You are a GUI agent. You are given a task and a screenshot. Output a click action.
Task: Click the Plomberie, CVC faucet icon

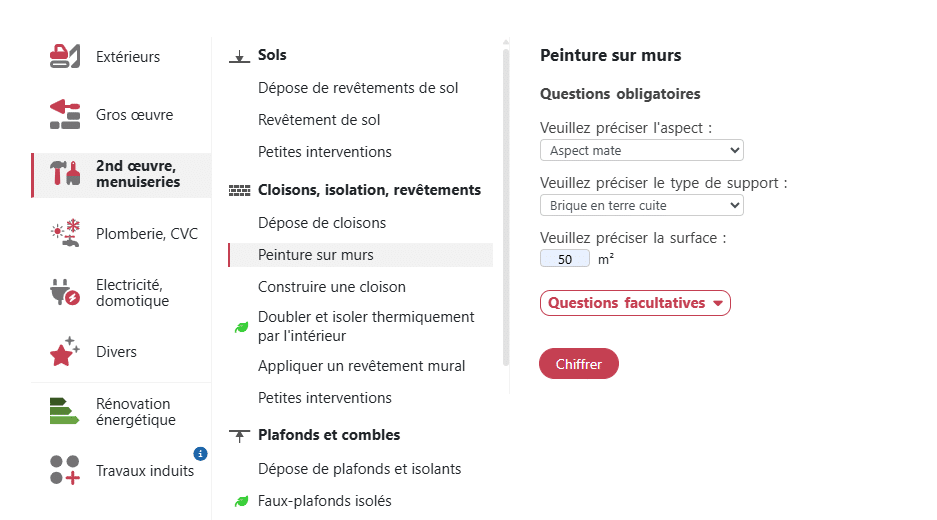click(x=64, y=234)
